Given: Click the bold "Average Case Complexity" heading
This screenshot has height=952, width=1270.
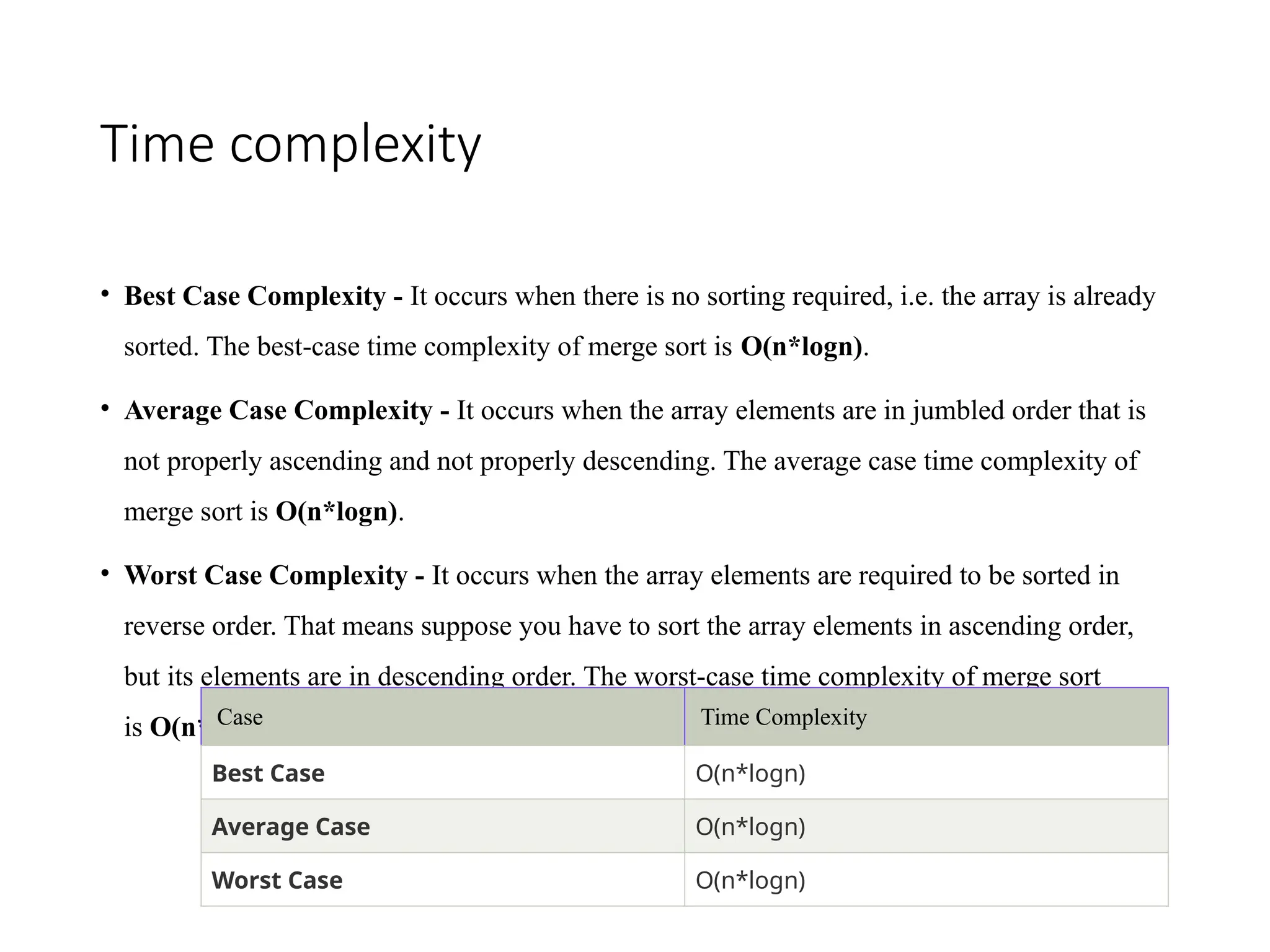Looking at the screenshot, I should tap(278, 411).
